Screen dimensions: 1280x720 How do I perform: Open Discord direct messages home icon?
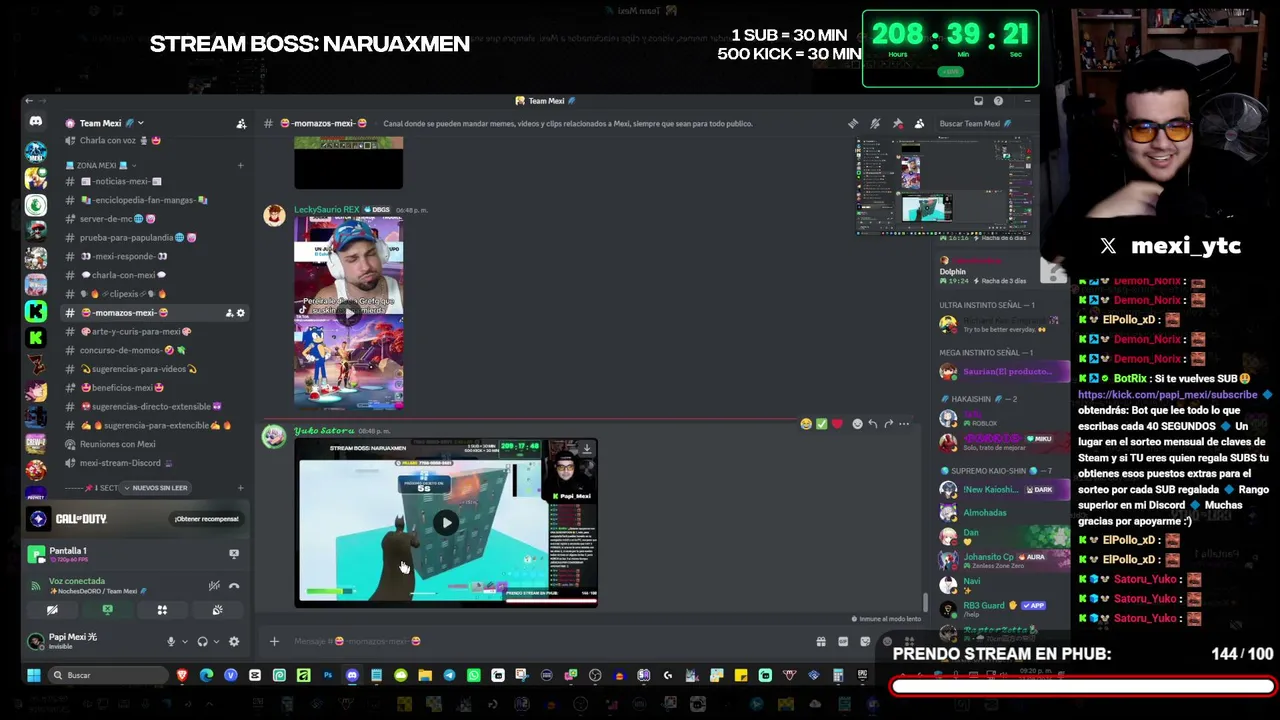36,122
